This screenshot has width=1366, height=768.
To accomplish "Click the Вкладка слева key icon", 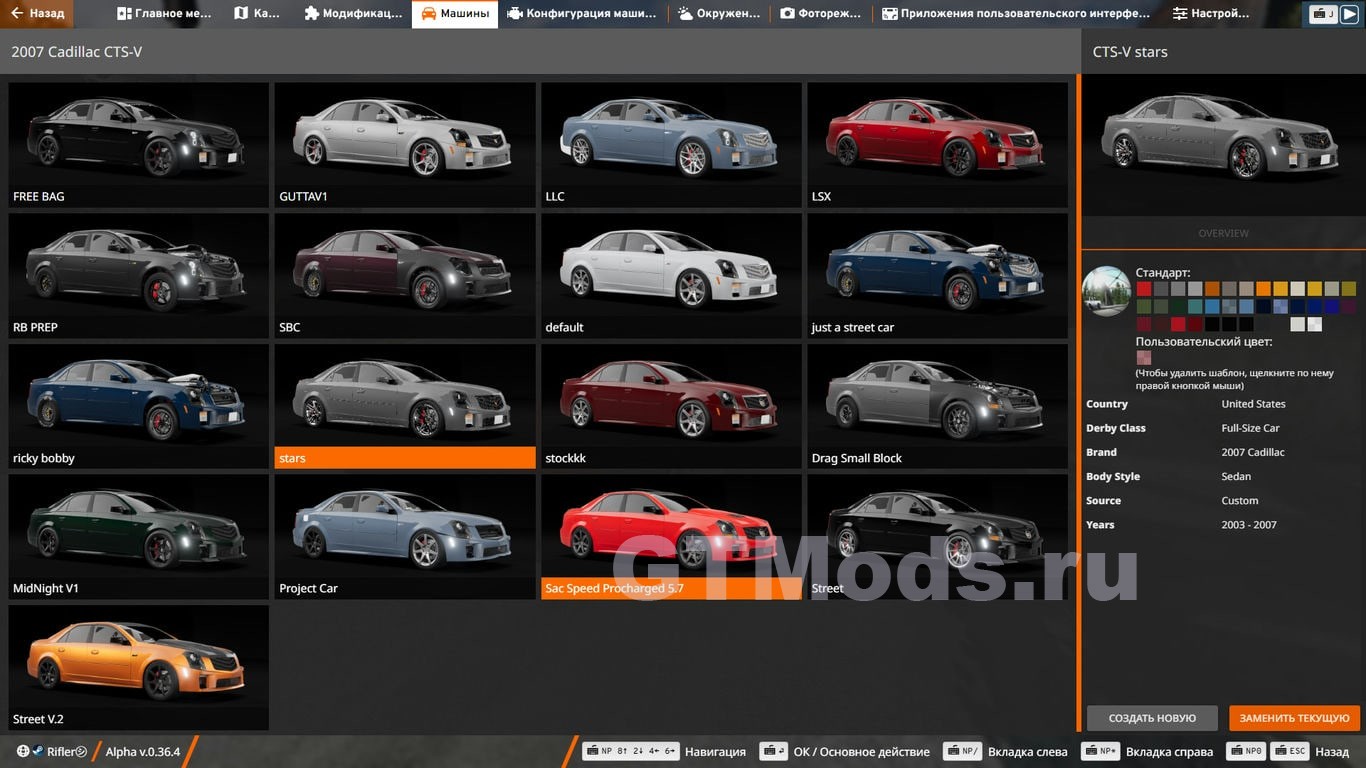I will click(962, 751).
